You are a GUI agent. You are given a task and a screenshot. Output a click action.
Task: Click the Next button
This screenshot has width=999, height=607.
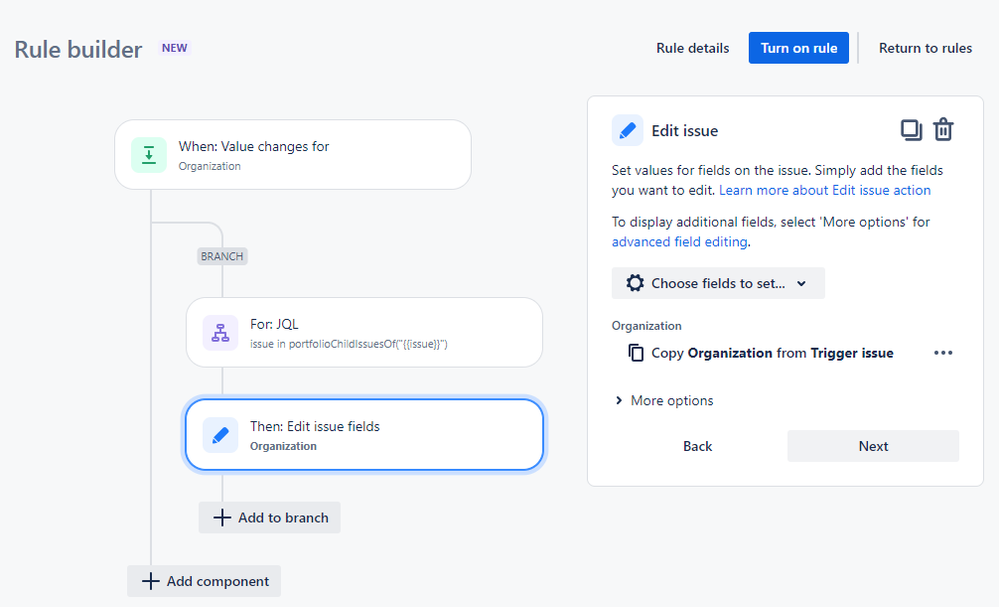[x=873, y=446]
